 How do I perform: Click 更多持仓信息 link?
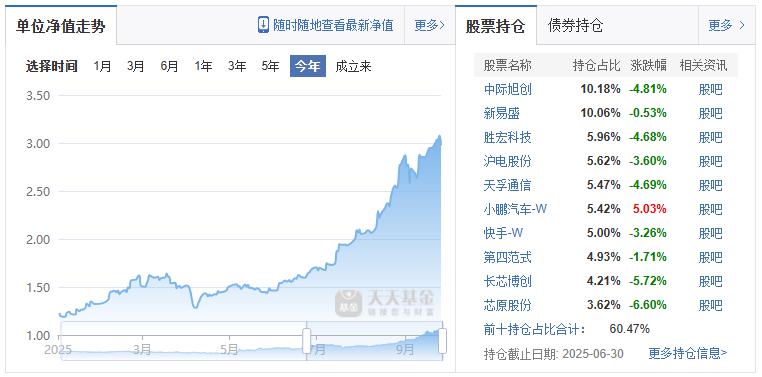(688, 353)
